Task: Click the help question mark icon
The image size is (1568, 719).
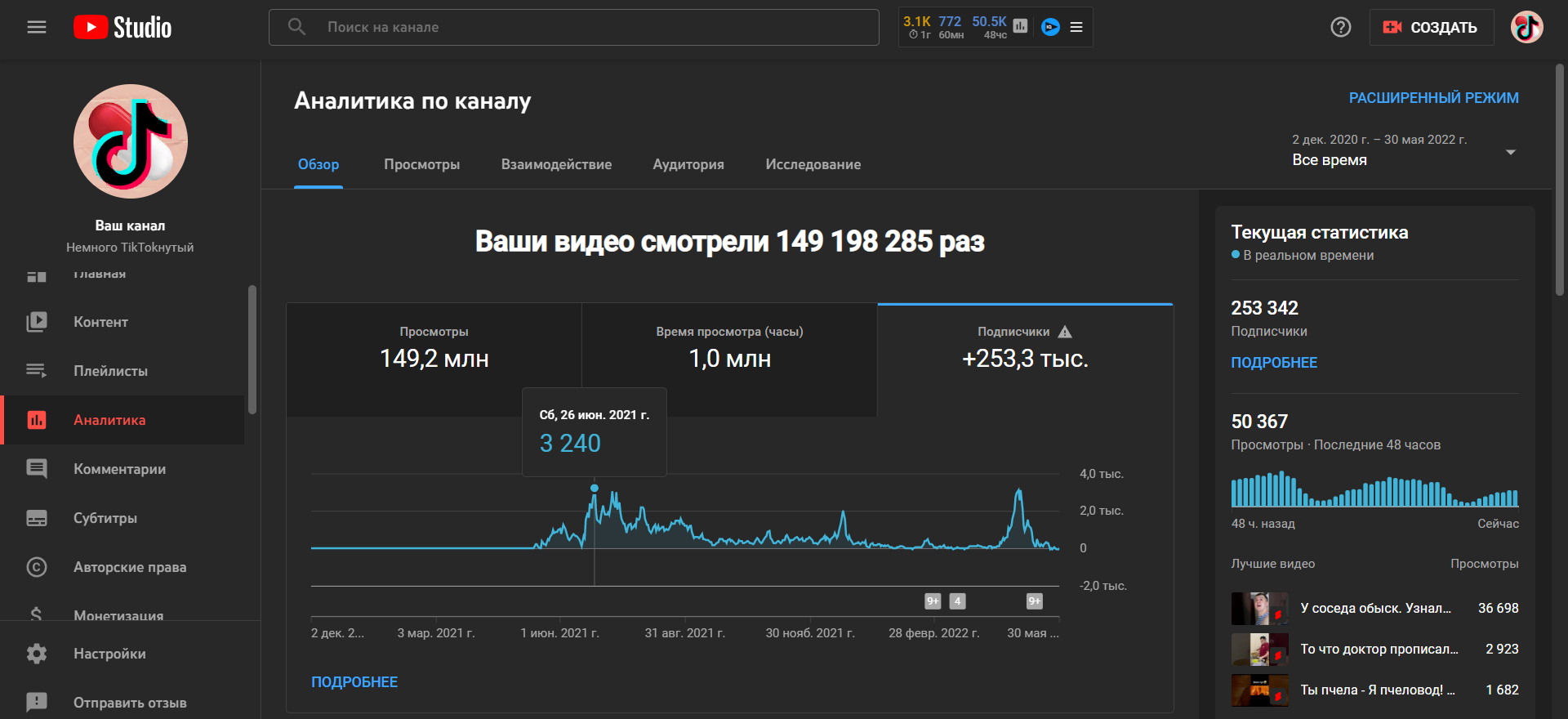Action: [1340, 27]
